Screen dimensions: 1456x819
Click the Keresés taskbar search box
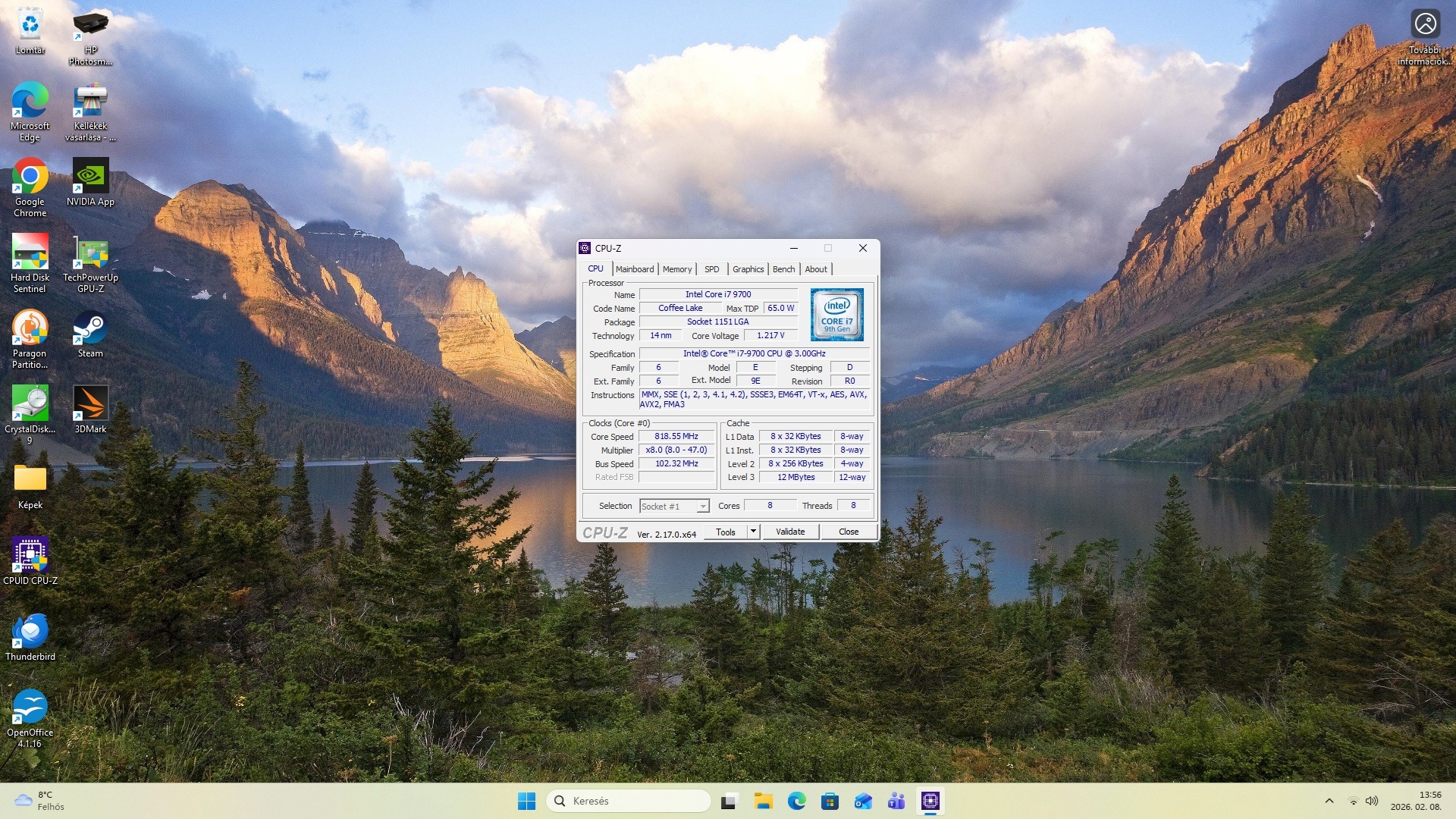[628, 801]
